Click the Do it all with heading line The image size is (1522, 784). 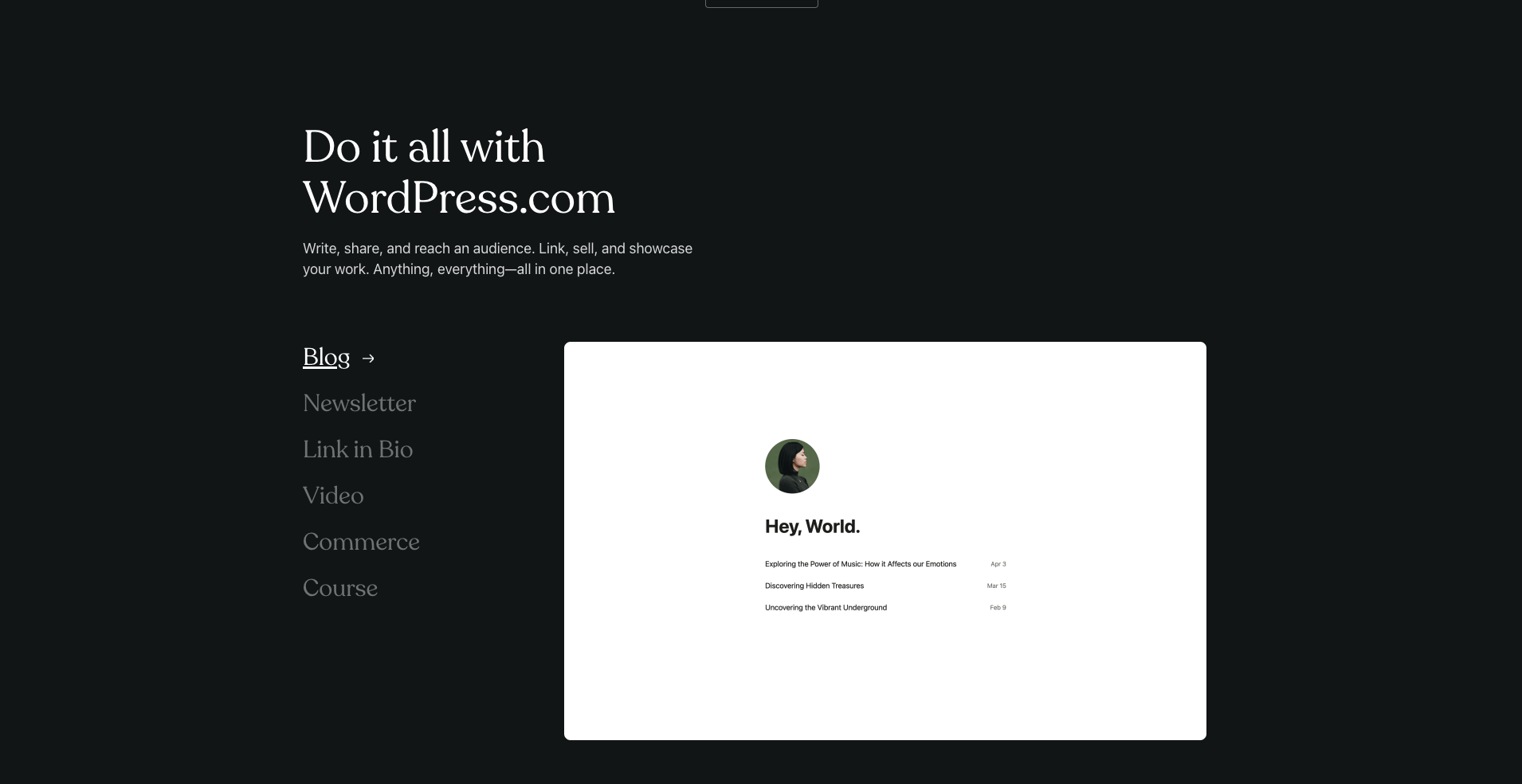coord(424,147)
